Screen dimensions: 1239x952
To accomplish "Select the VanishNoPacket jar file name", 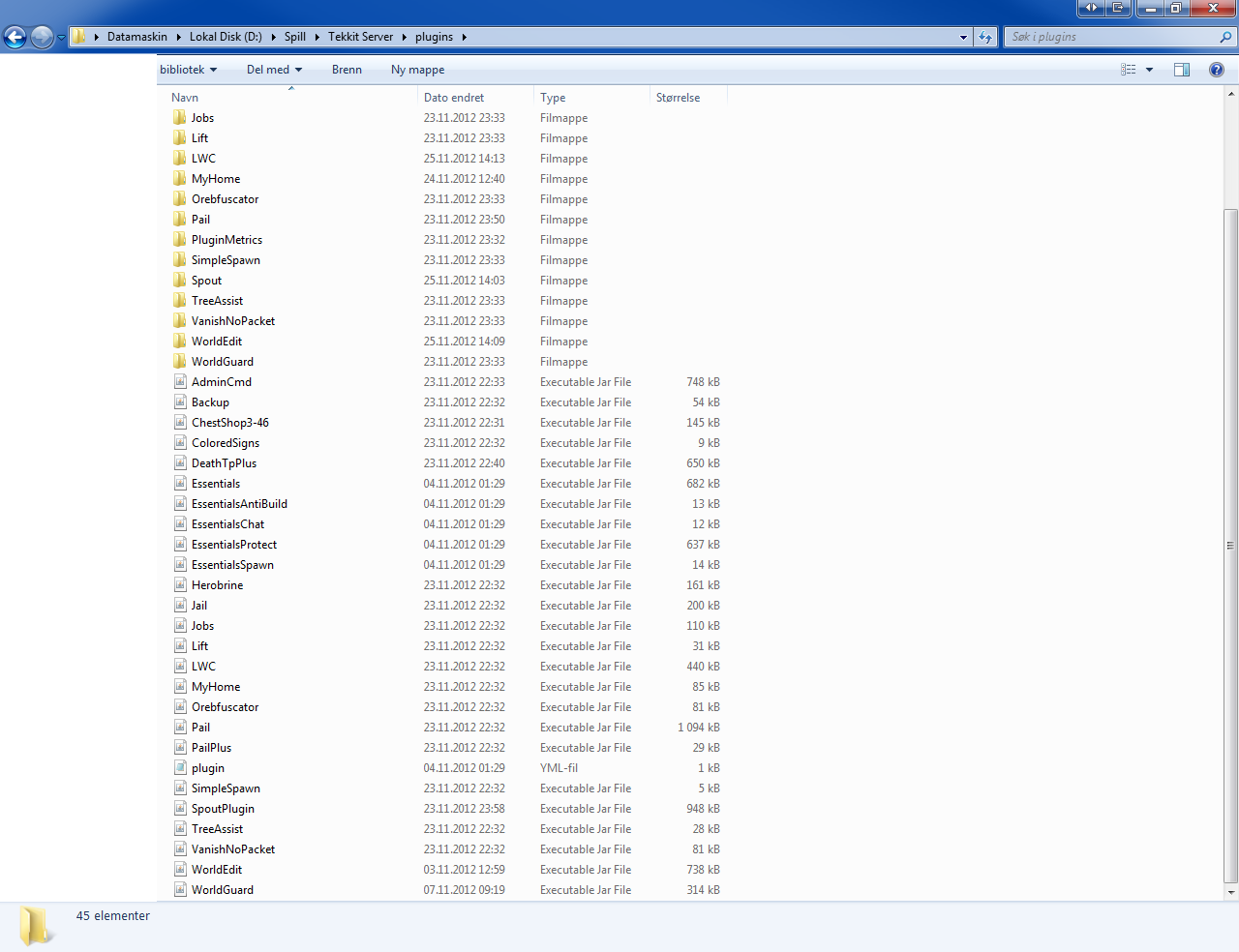I will [x=233, y=848].
